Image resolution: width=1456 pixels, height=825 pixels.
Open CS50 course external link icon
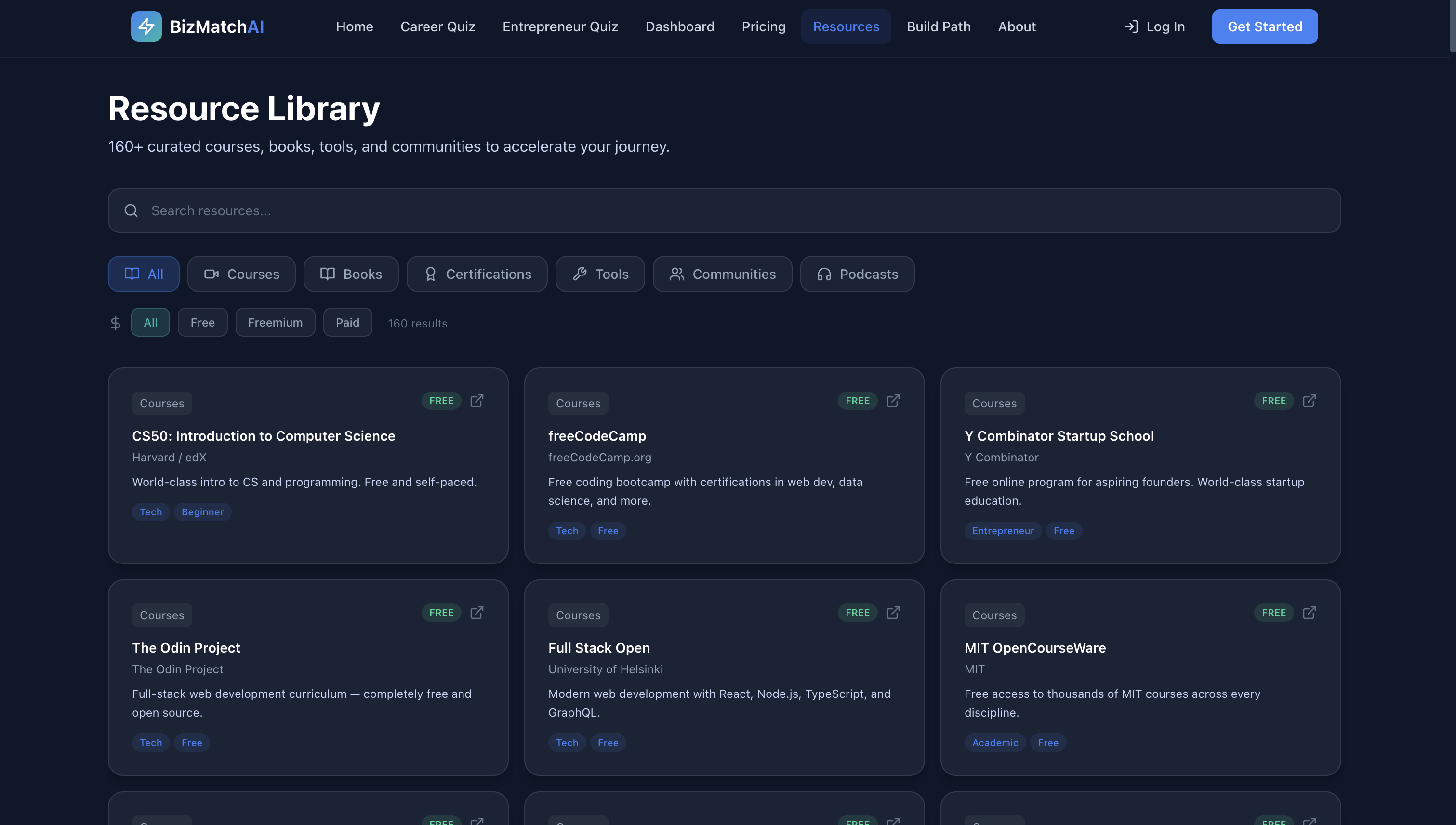(477, 401)
